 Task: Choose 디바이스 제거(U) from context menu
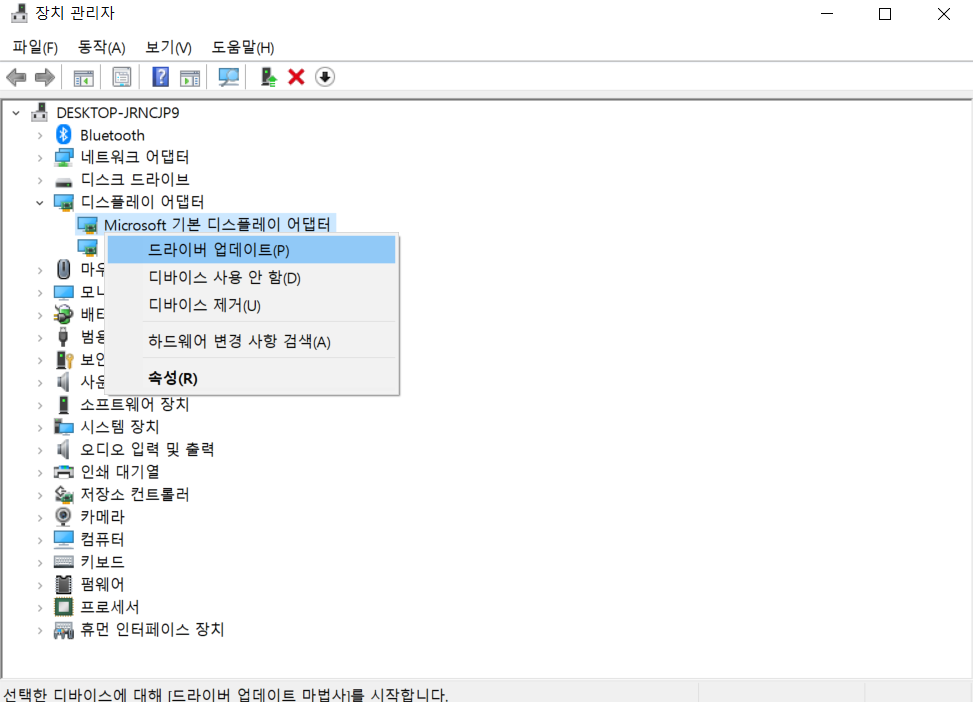(x=251, y=305)
